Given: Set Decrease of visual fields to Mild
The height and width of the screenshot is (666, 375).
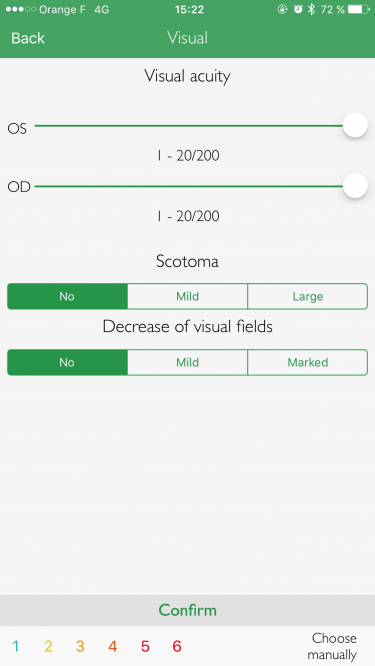Looking at the screenshot, I should (187, 362).
